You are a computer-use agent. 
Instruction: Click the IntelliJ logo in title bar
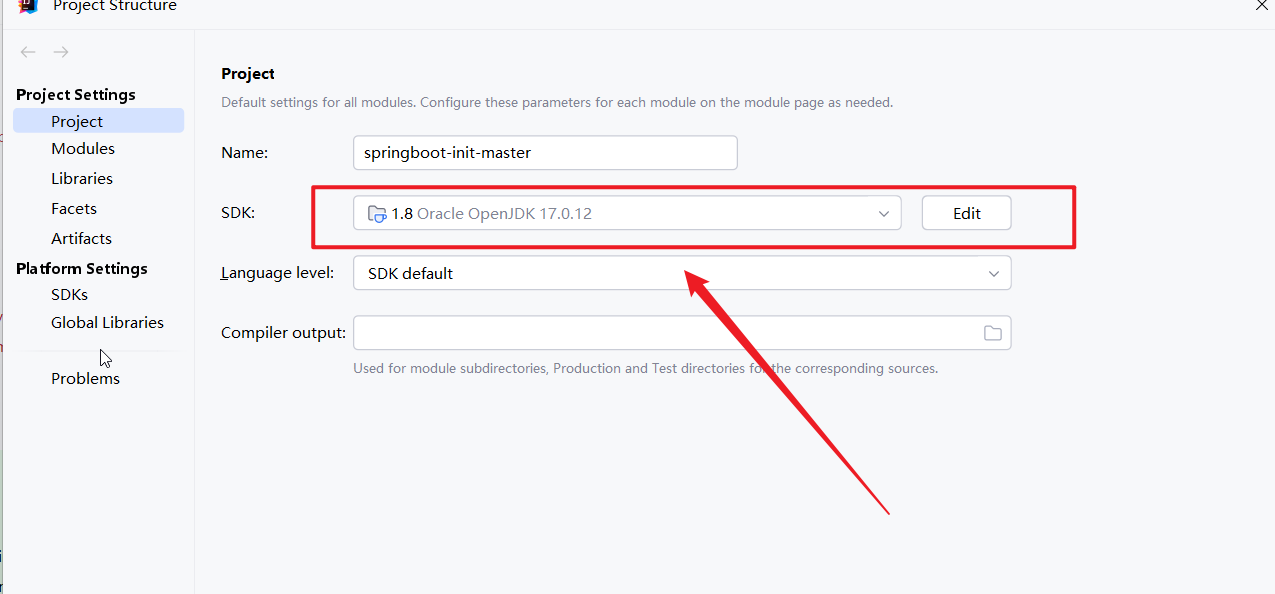pos(28,6)
